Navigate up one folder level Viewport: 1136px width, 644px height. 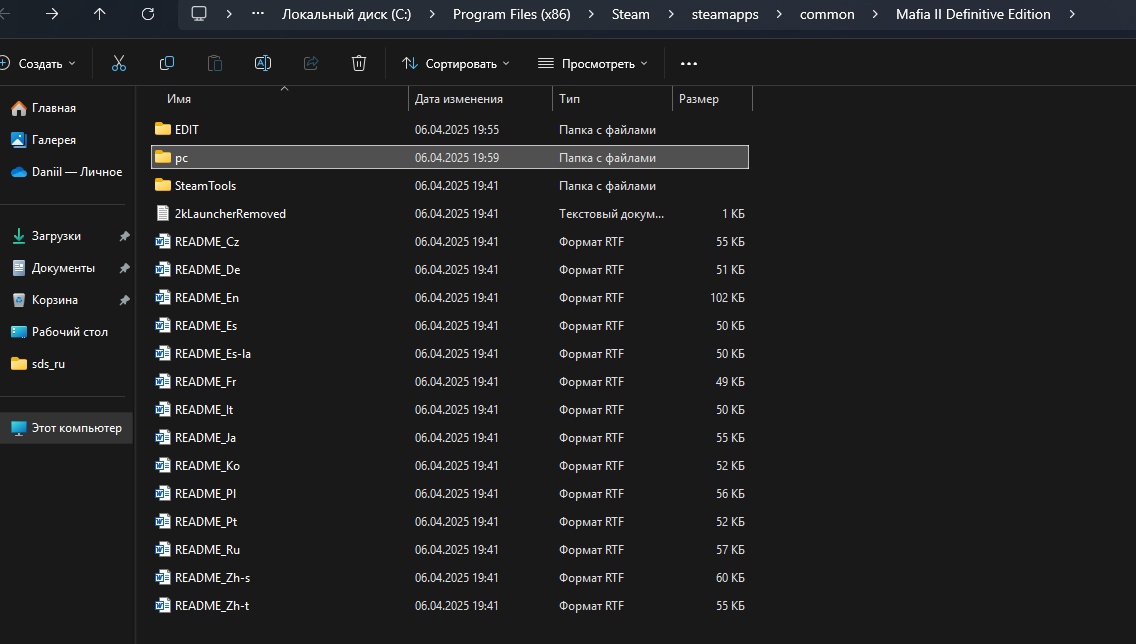tap(99, 14)
